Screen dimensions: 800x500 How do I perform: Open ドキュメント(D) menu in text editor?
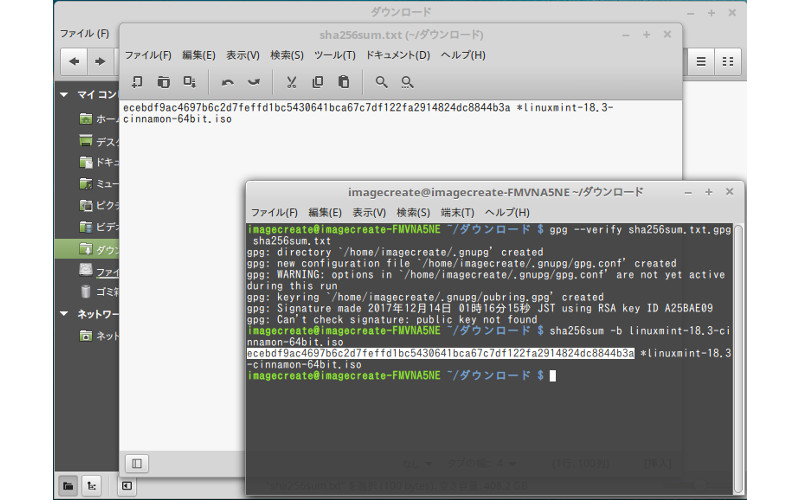(x=398, y=55)
